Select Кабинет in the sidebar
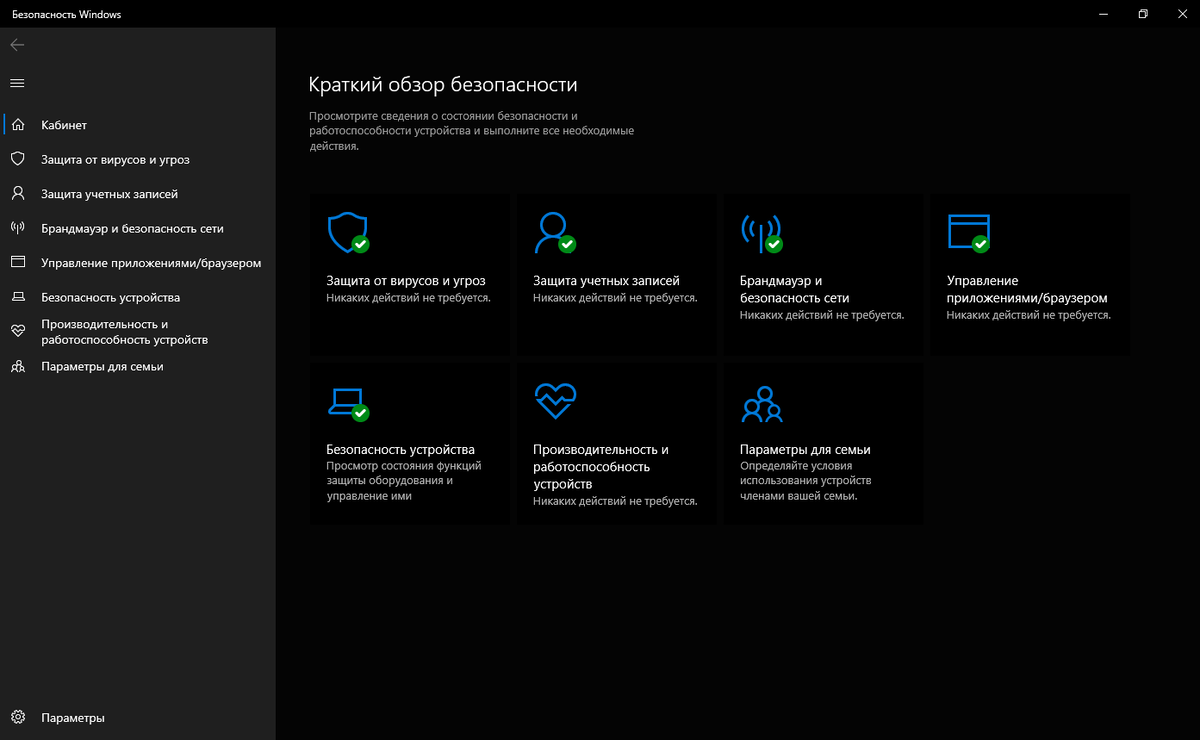Image resolution: width=1200 pixels, height=740 pixels. tap(138, 125)
